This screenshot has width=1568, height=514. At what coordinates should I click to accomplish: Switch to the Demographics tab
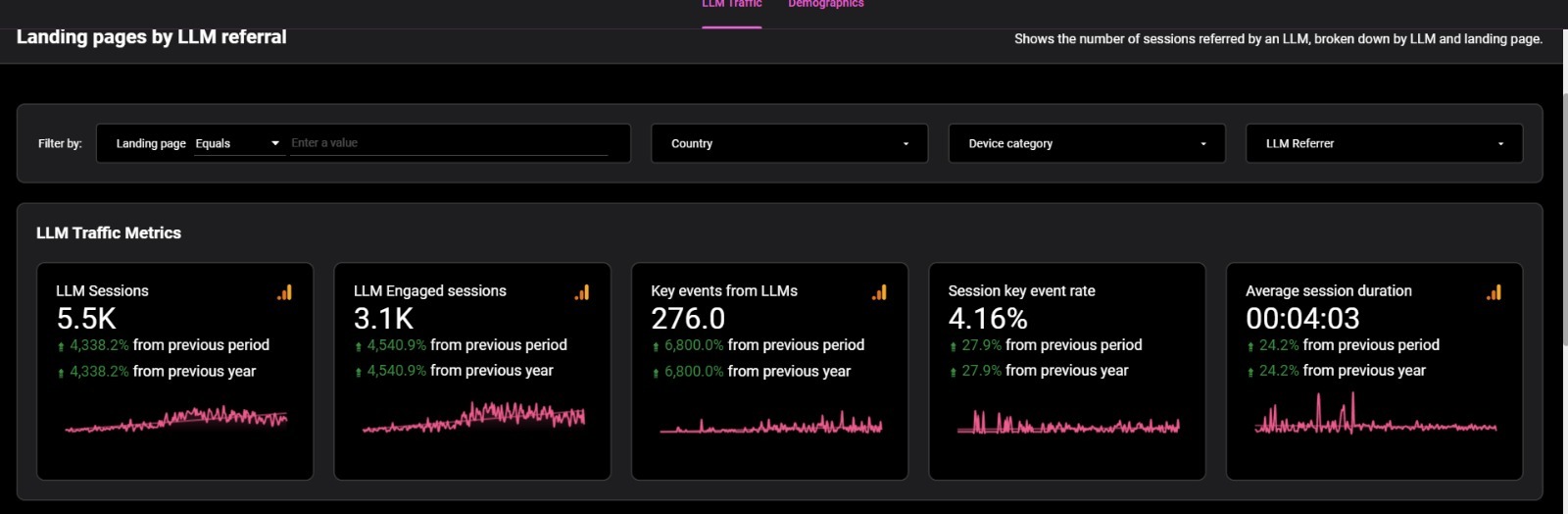click(x=826, y=5)
